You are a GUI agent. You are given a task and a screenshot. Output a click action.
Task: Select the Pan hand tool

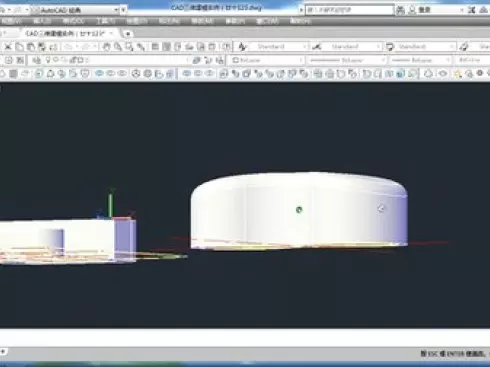pos(106,47)
